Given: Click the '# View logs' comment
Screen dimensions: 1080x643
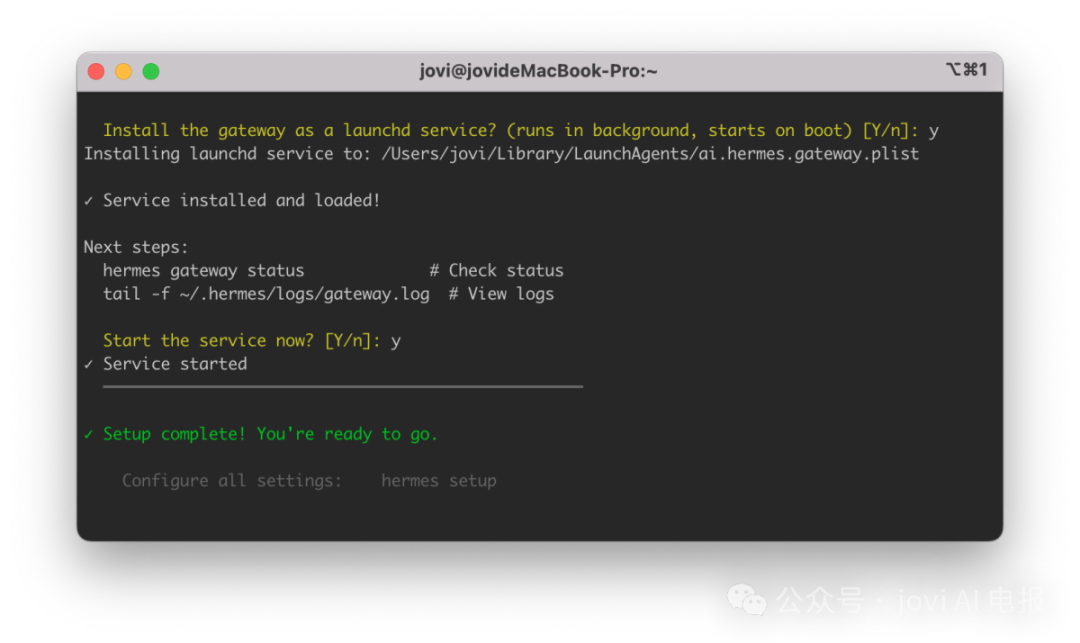Looking at the screenshot, I should [501, 294].
